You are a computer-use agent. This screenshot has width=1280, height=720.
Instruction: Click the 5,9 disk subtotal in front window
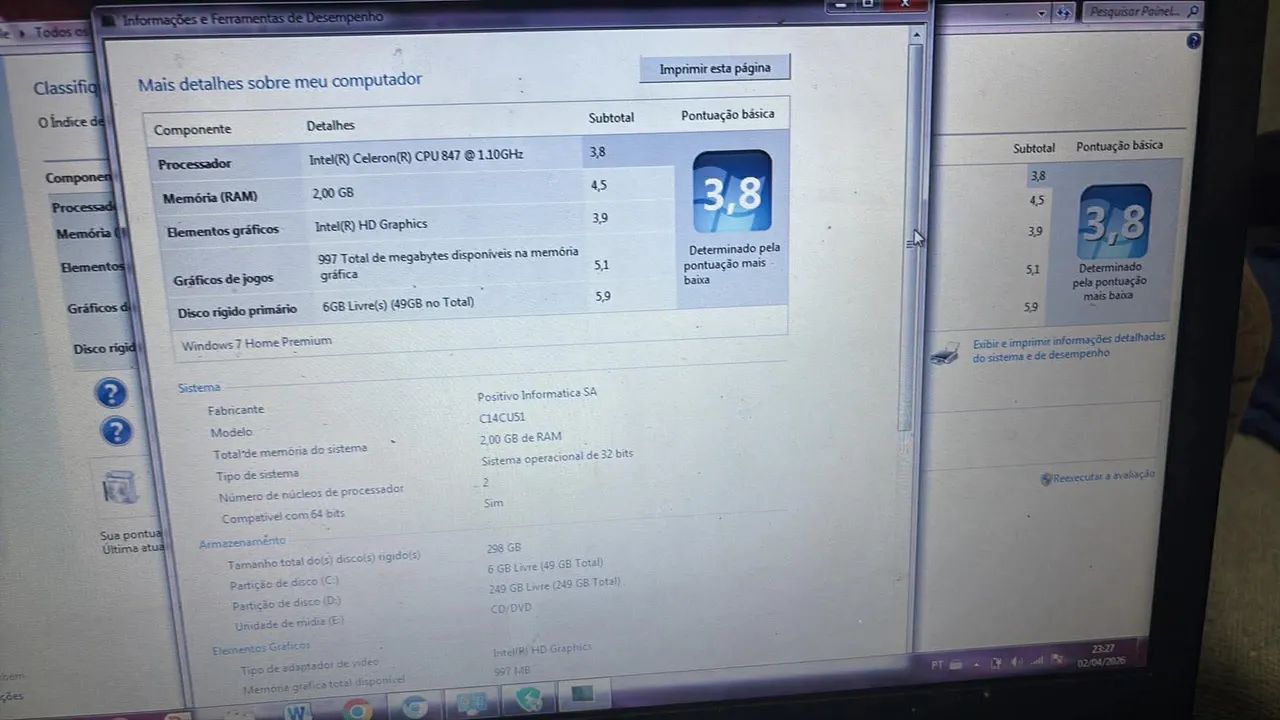tap(602, 297)
